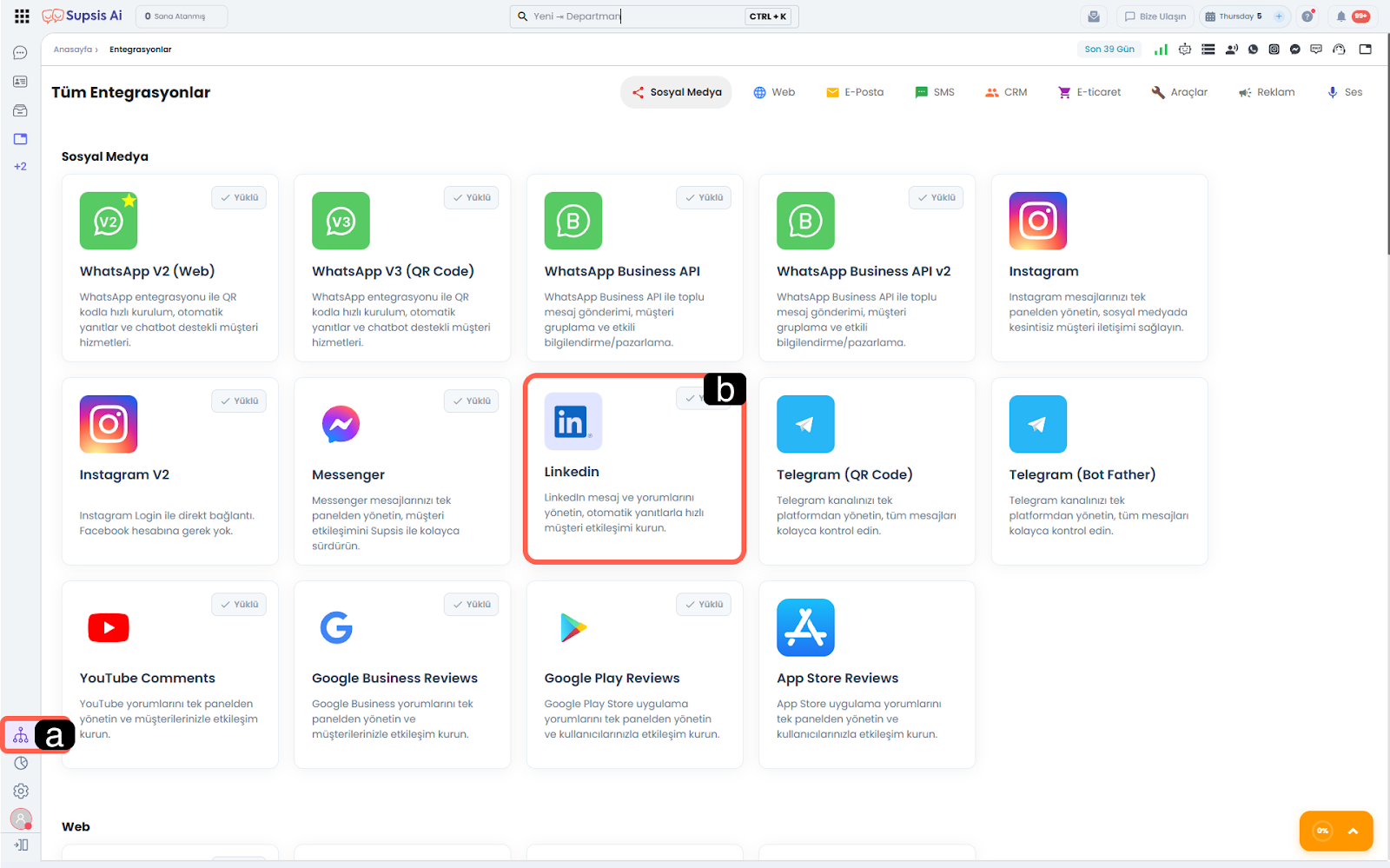Click the search input field
This screenshot has width=1390, height=868.
634,17
